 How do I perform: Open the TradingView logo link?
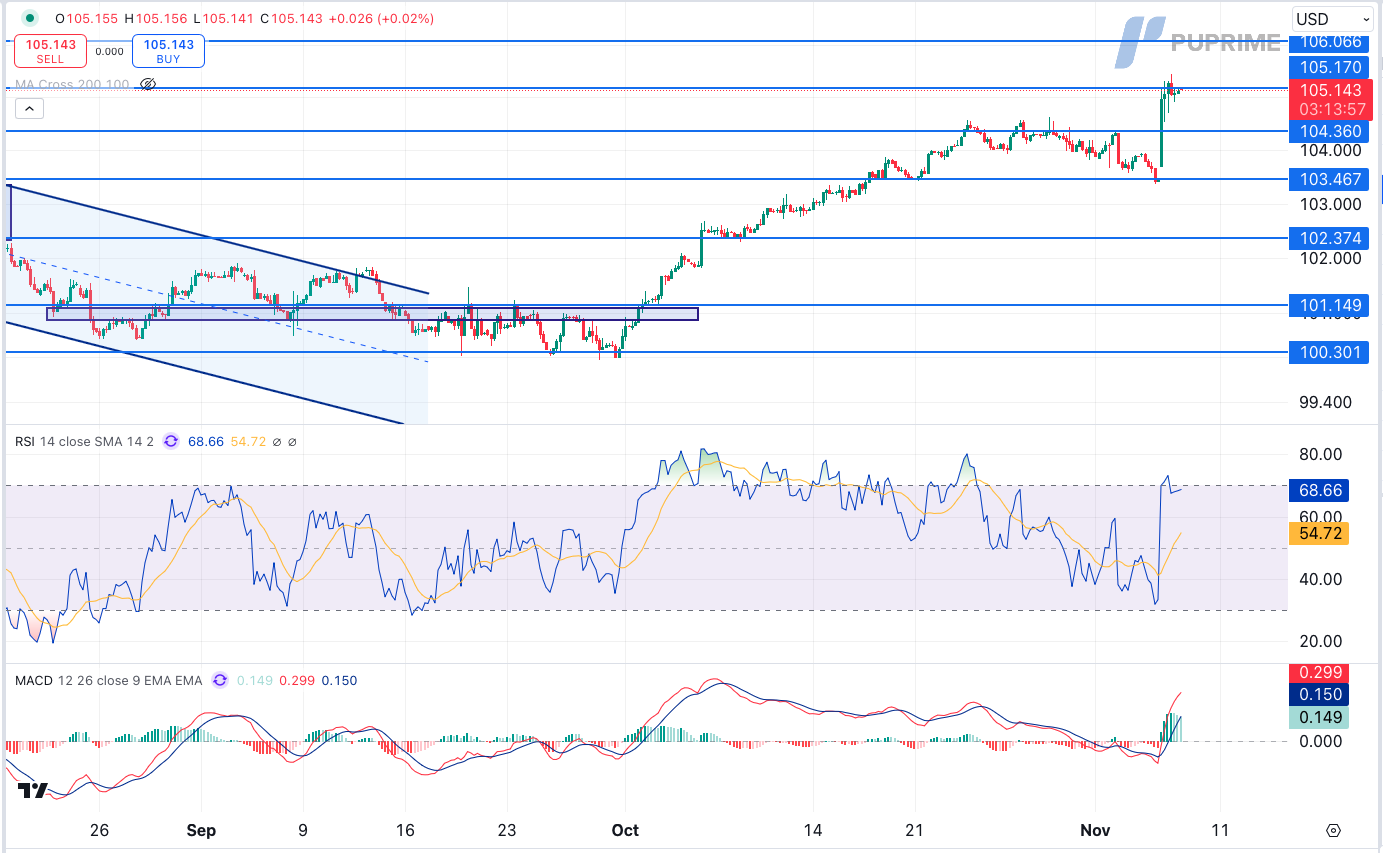coord(33,790)
